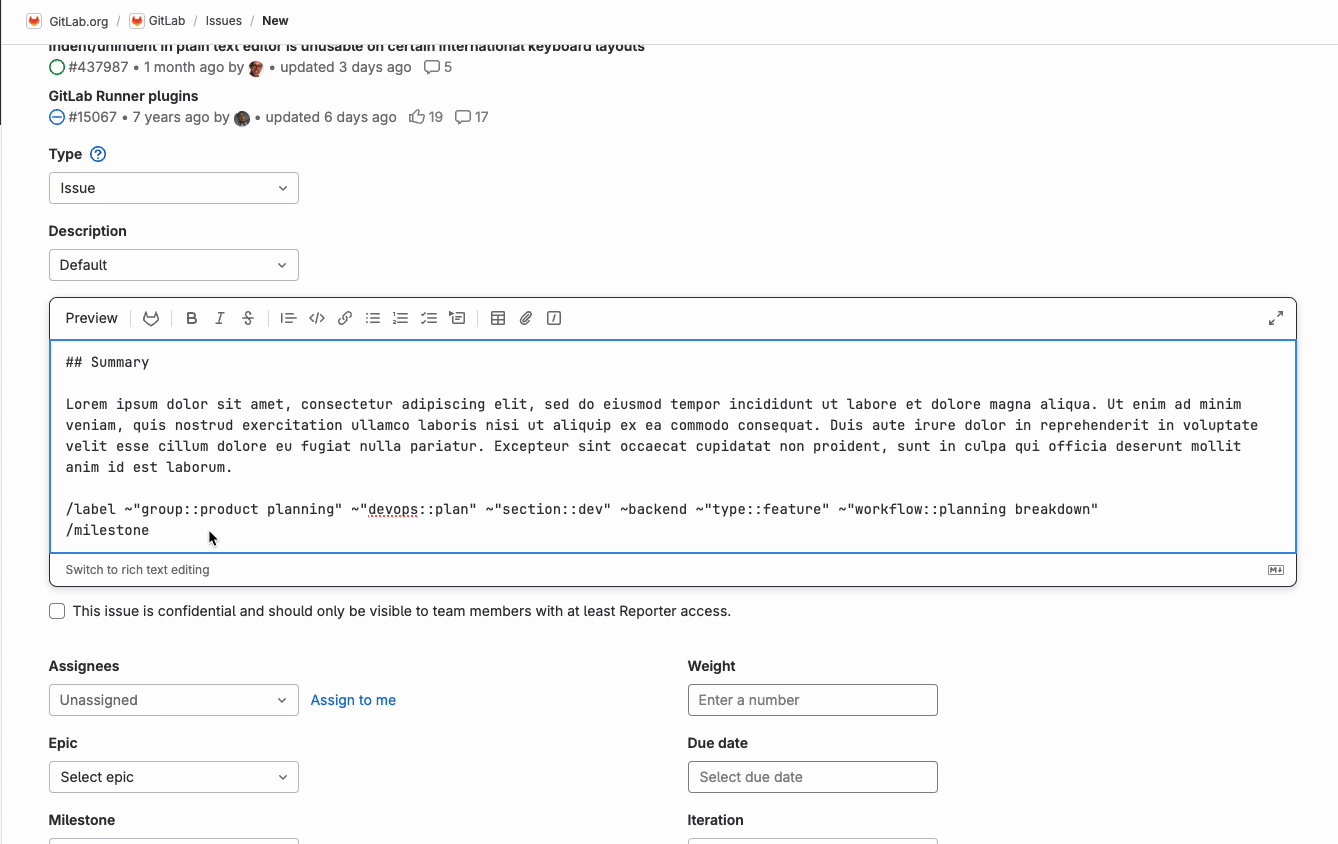Click inside the Weight number field
Viewport: 1338px width, 844px height.
pos(812,699)
